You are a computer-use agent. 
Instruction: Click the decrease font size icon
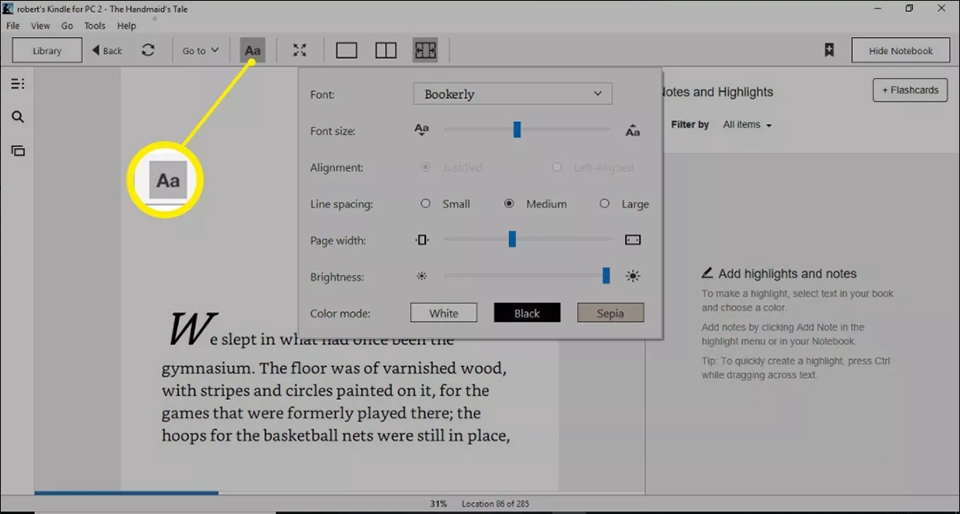tap(421, 130)
